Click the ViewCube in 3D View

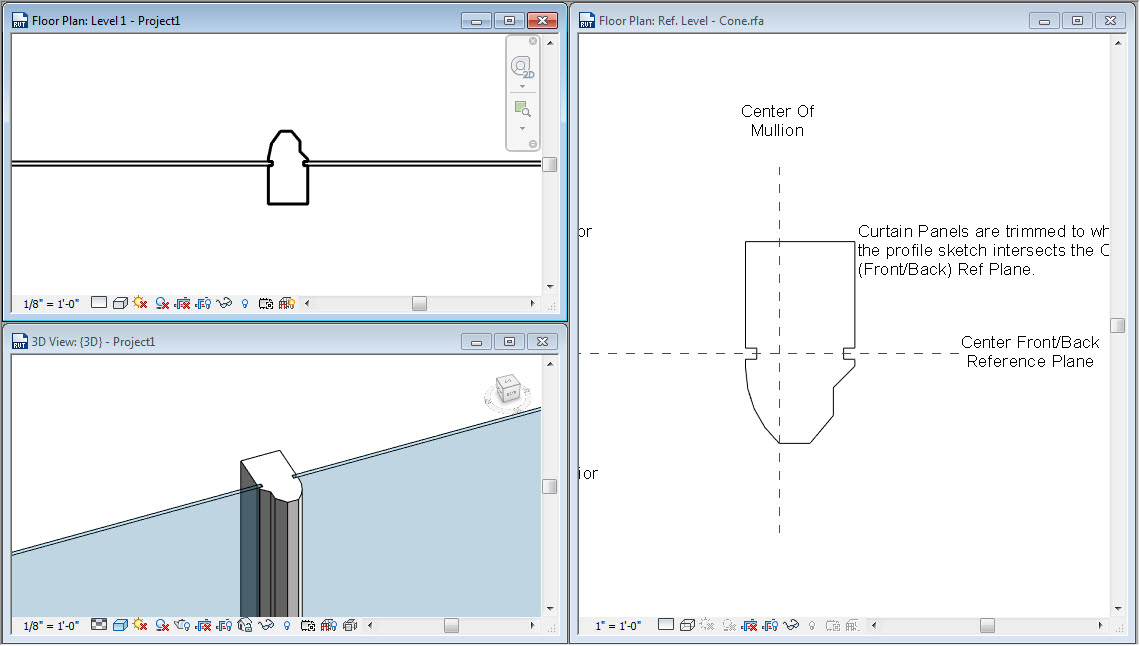[507, 387]
